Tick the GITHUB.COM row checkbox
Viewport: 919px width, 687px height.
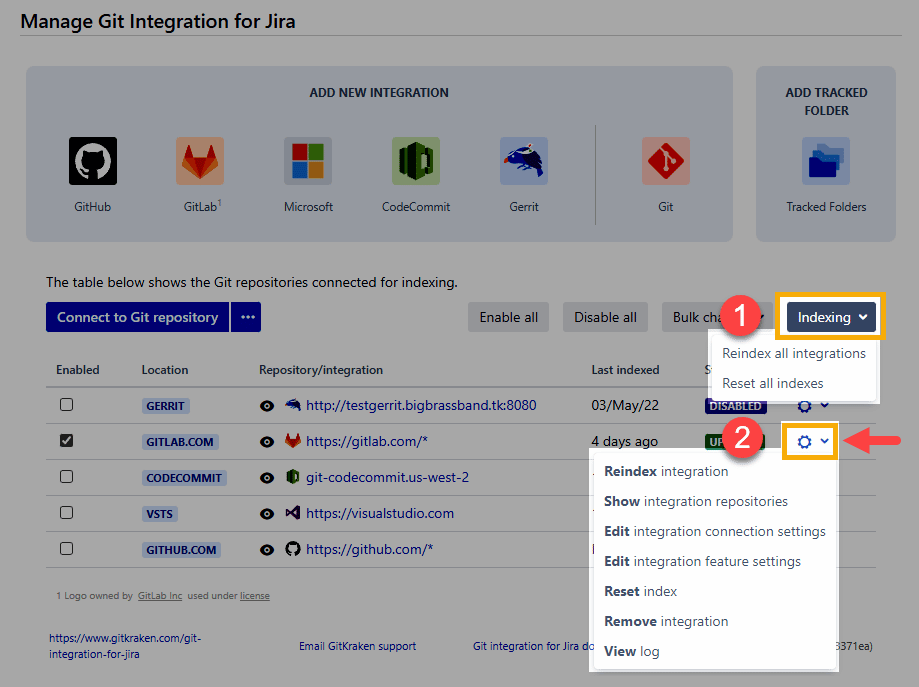(x=66, y=549)
